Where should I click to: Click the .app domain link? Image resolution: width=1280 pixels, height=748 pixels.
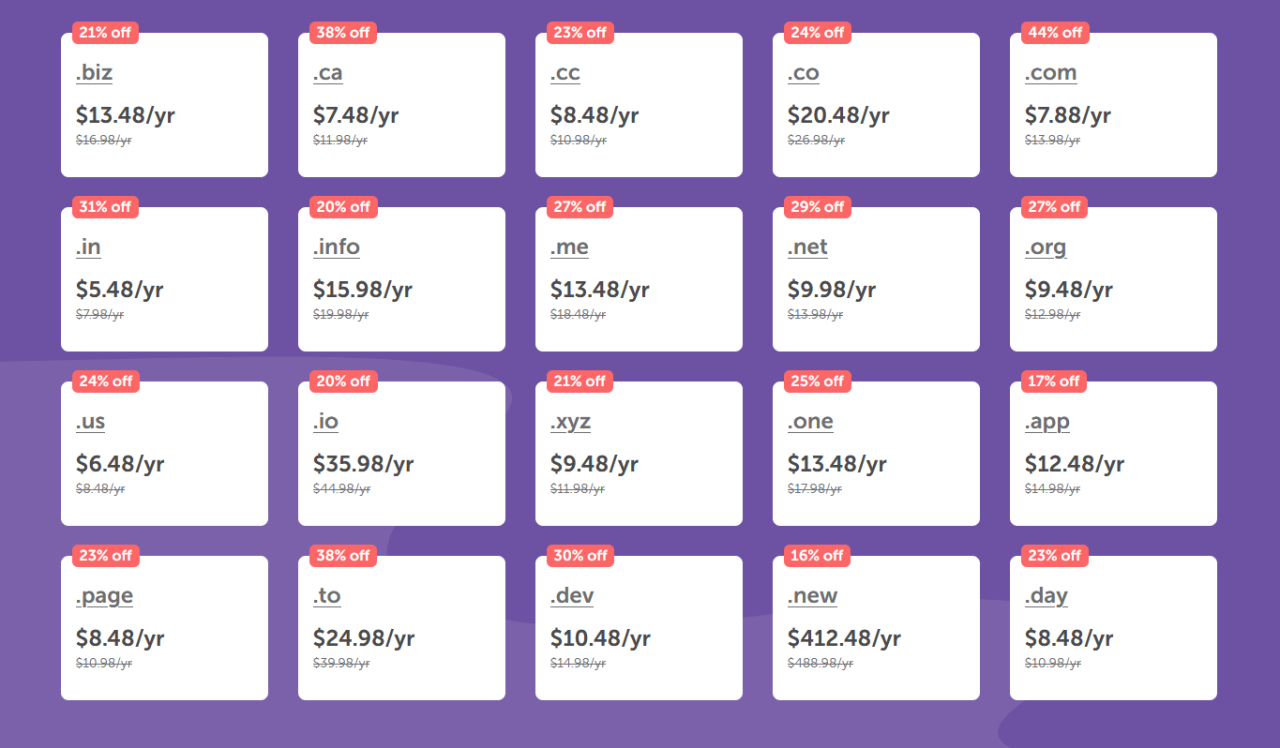[x=1047, y=421]
